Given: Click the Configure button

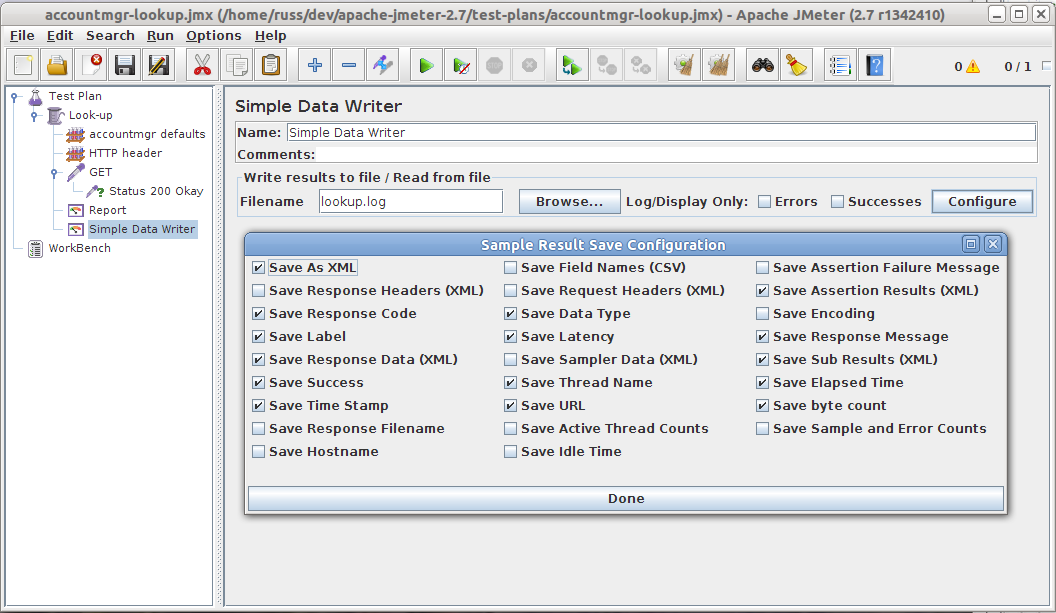Looking at the screenshot, I should 982,201.
